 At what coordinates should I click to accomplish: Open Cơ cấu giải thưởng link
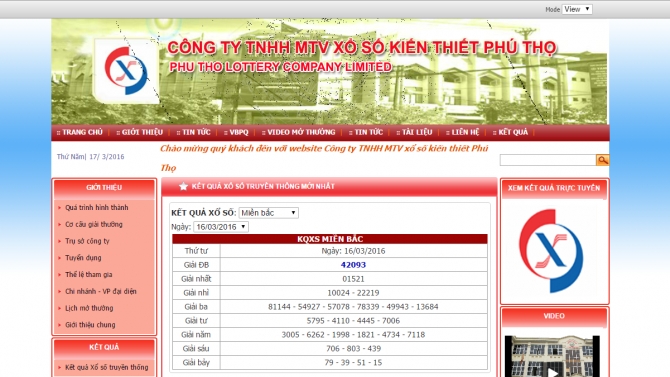[x=94, y=224]
